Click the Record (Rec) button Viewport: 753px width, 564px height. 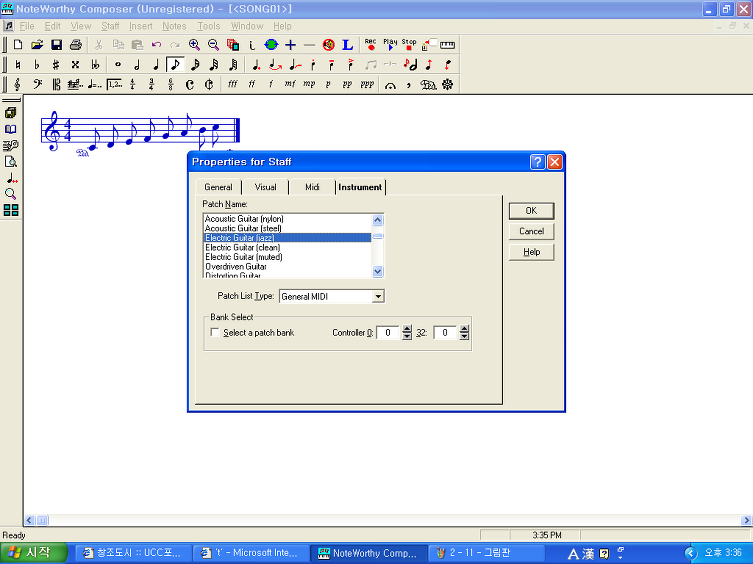(370, 45)
